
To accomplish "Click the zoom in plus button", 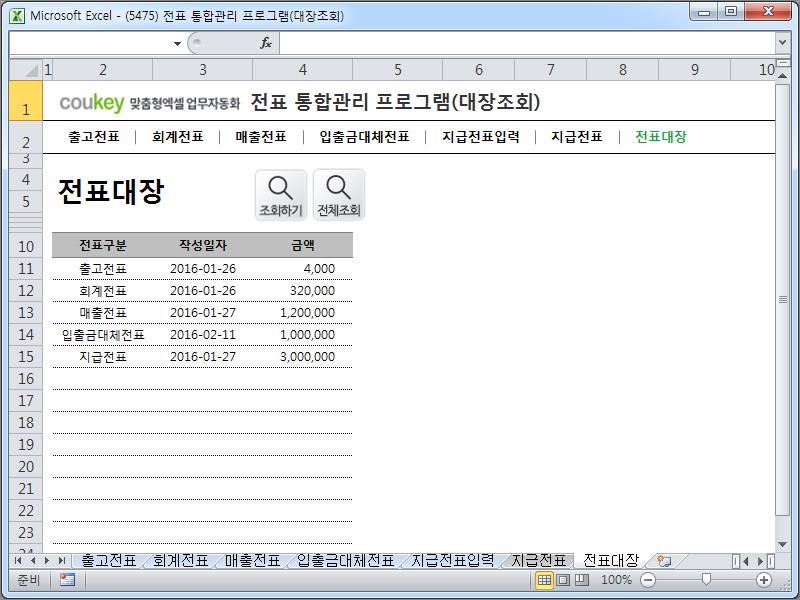I will coord(764,580).
